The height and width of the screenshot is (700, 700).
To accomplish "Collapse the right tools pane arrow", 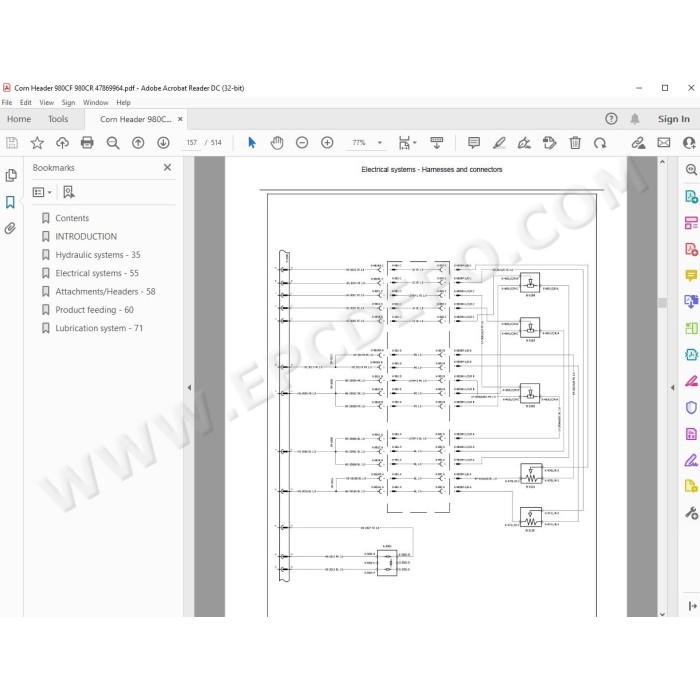I will [673, 388].
